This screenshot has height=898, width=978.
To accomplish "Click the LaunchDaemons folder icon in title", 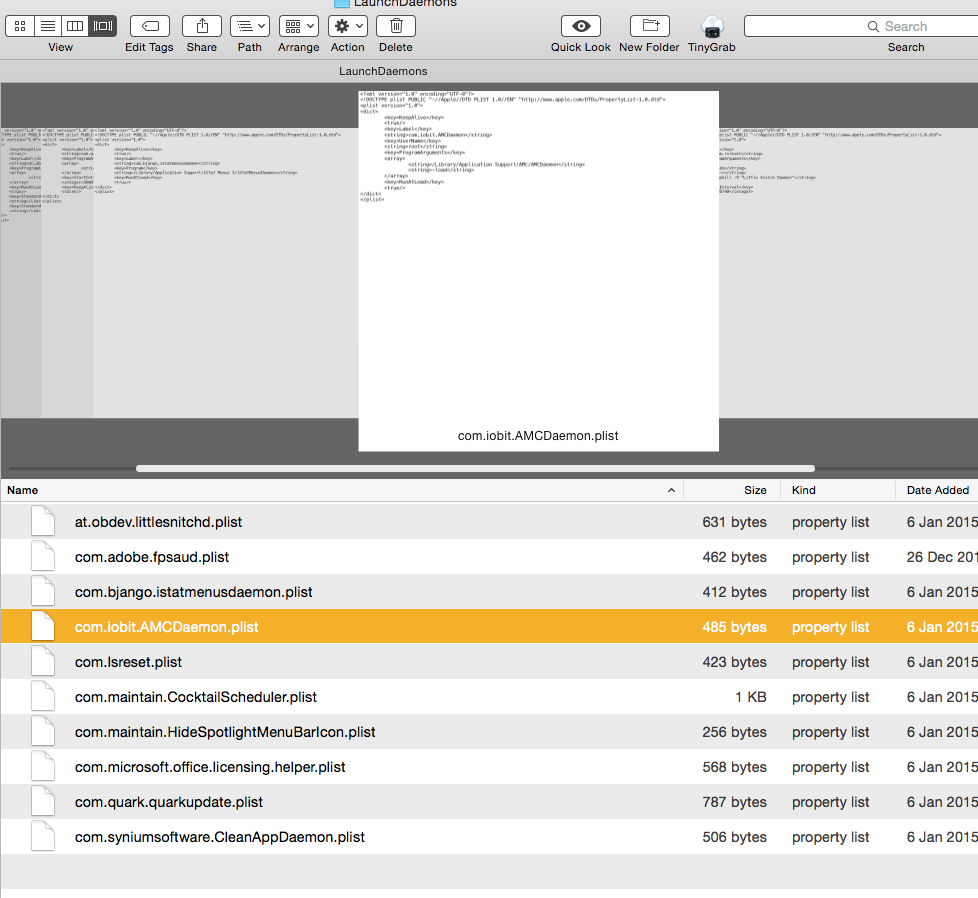I will pyautogui.click(x=341, y=4).
